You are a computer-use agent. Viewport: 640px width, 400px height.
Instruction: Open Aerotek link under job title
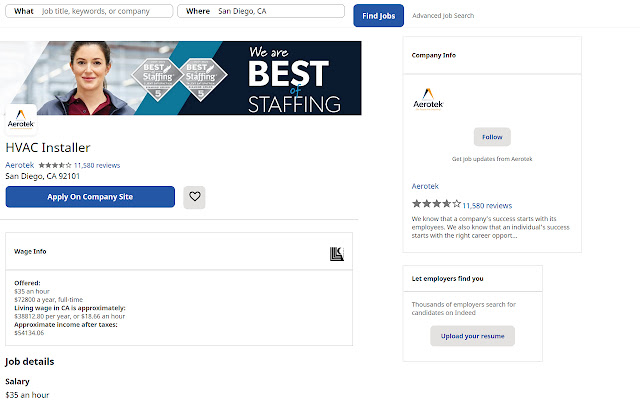[20, 165]
